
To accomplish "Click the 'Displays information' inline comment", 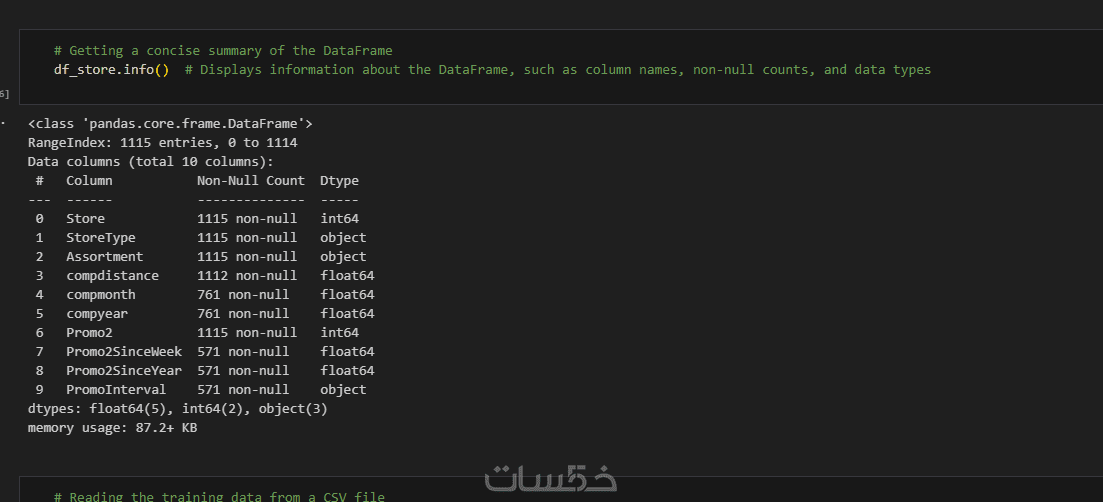I will 558,70.
